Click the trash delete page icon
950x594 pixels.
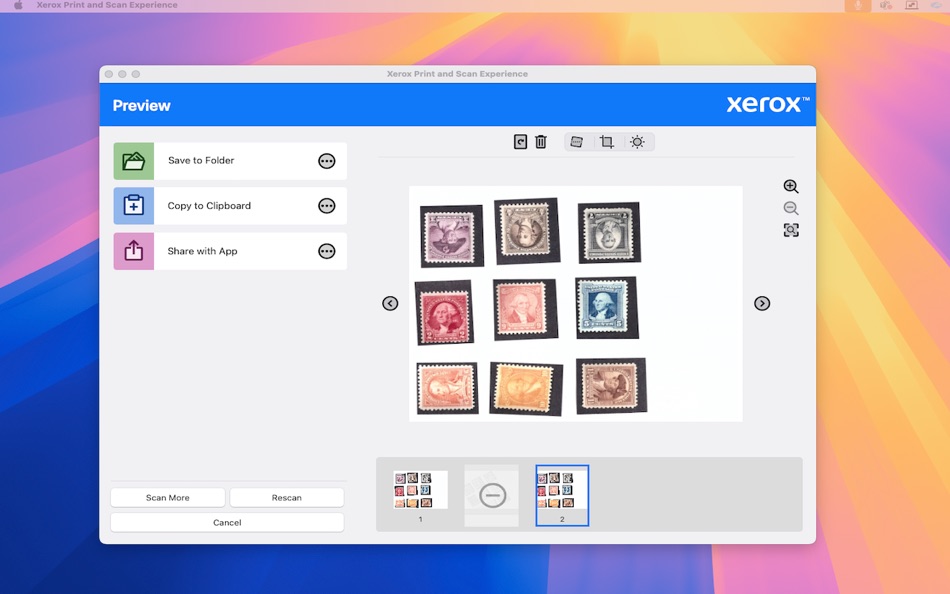point(540,142)
